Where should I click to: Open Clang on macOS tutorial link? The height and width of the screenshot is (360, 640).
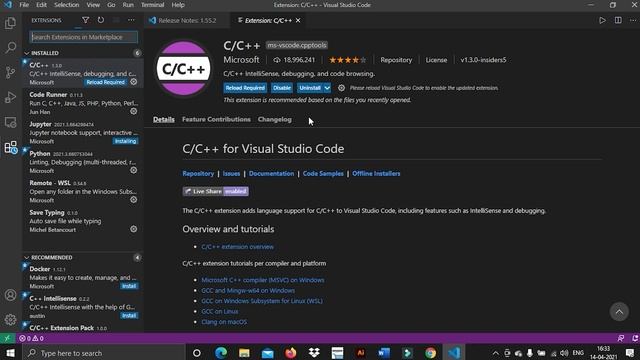[224, 322]
